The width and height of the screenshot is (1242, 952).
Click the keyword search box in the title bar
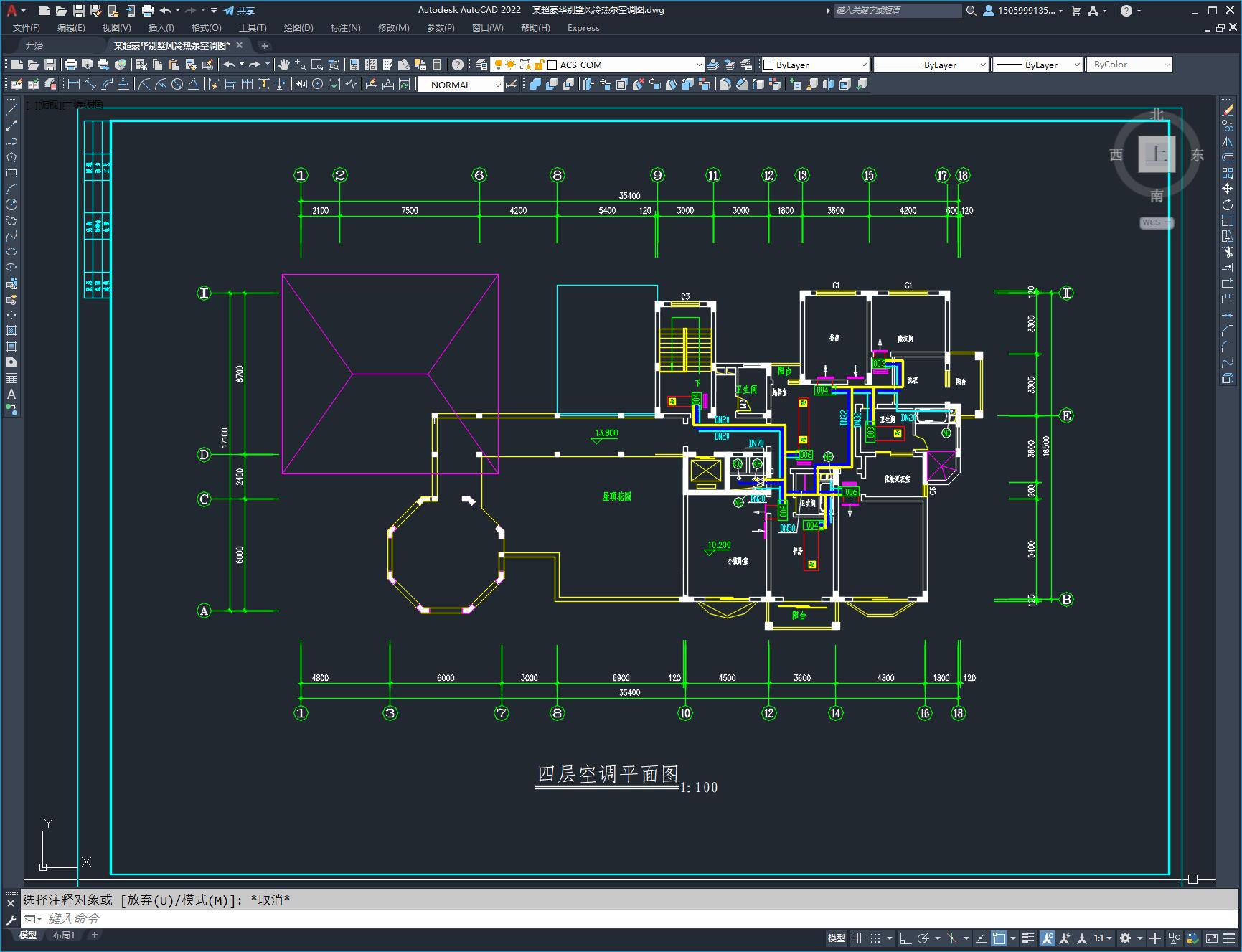898,11
